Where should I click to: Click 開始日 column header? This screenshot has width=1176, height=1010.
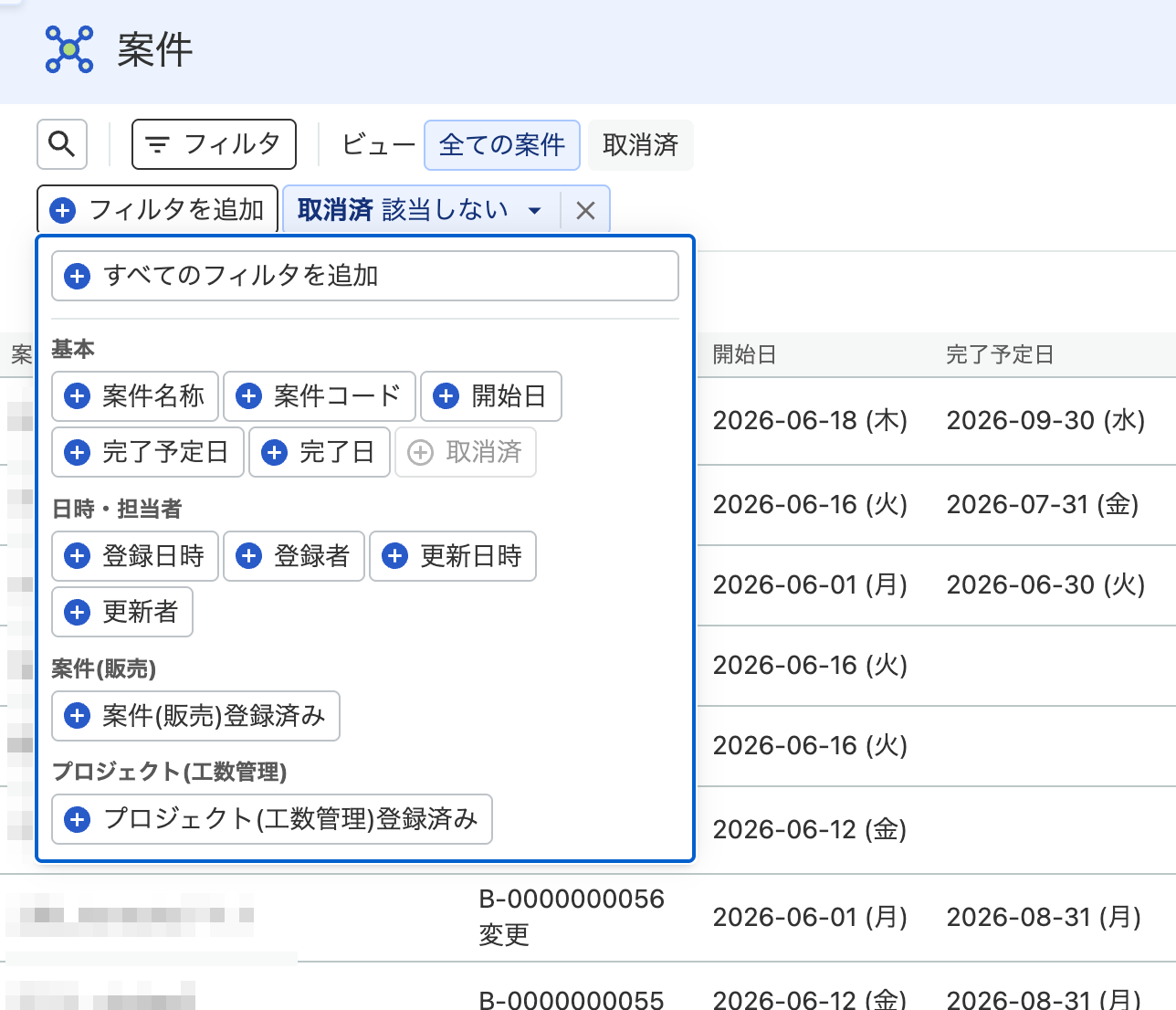pos(745,355)
